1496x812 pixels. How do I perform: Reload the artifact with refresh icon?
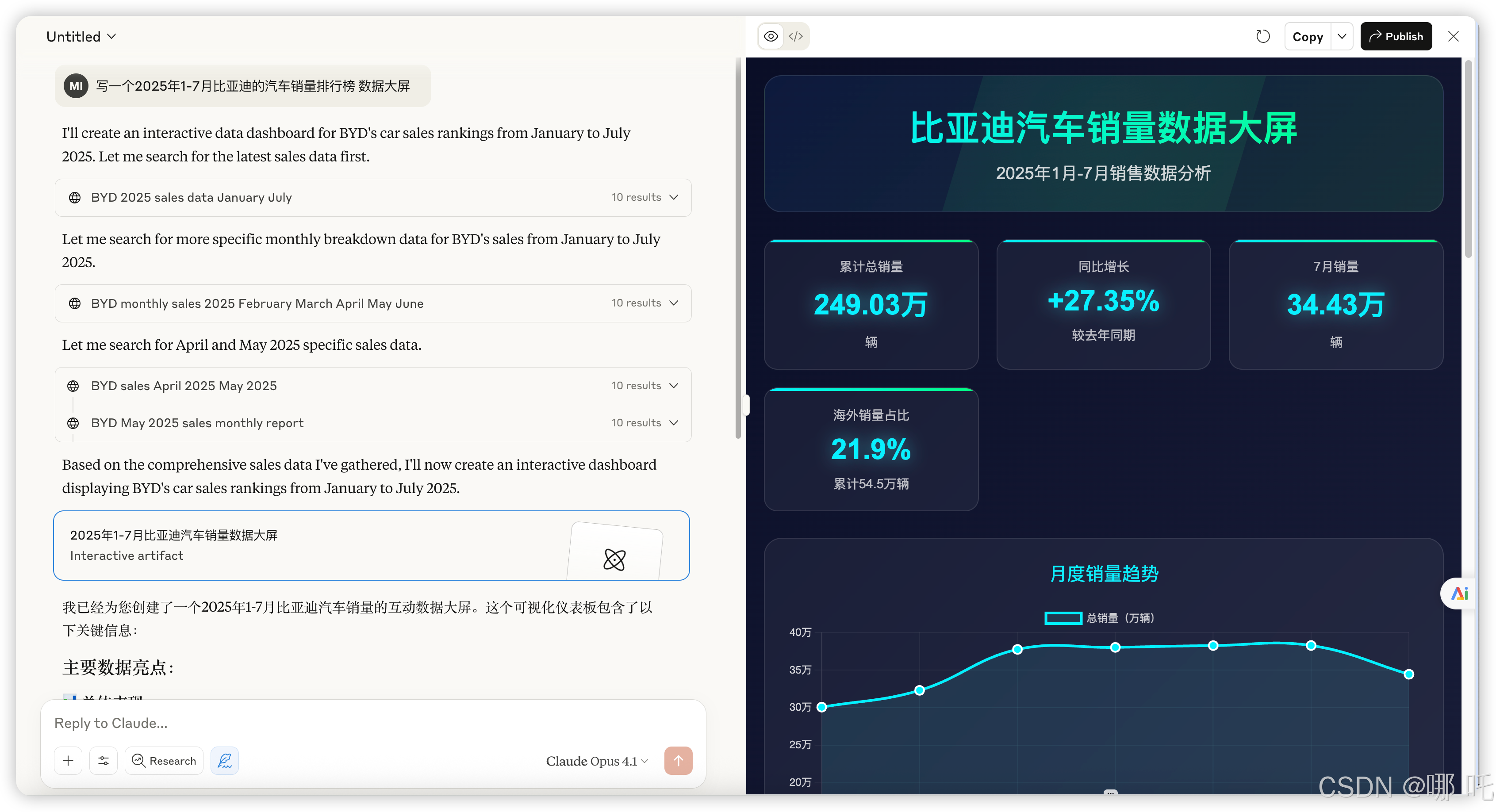point(1262,37)
